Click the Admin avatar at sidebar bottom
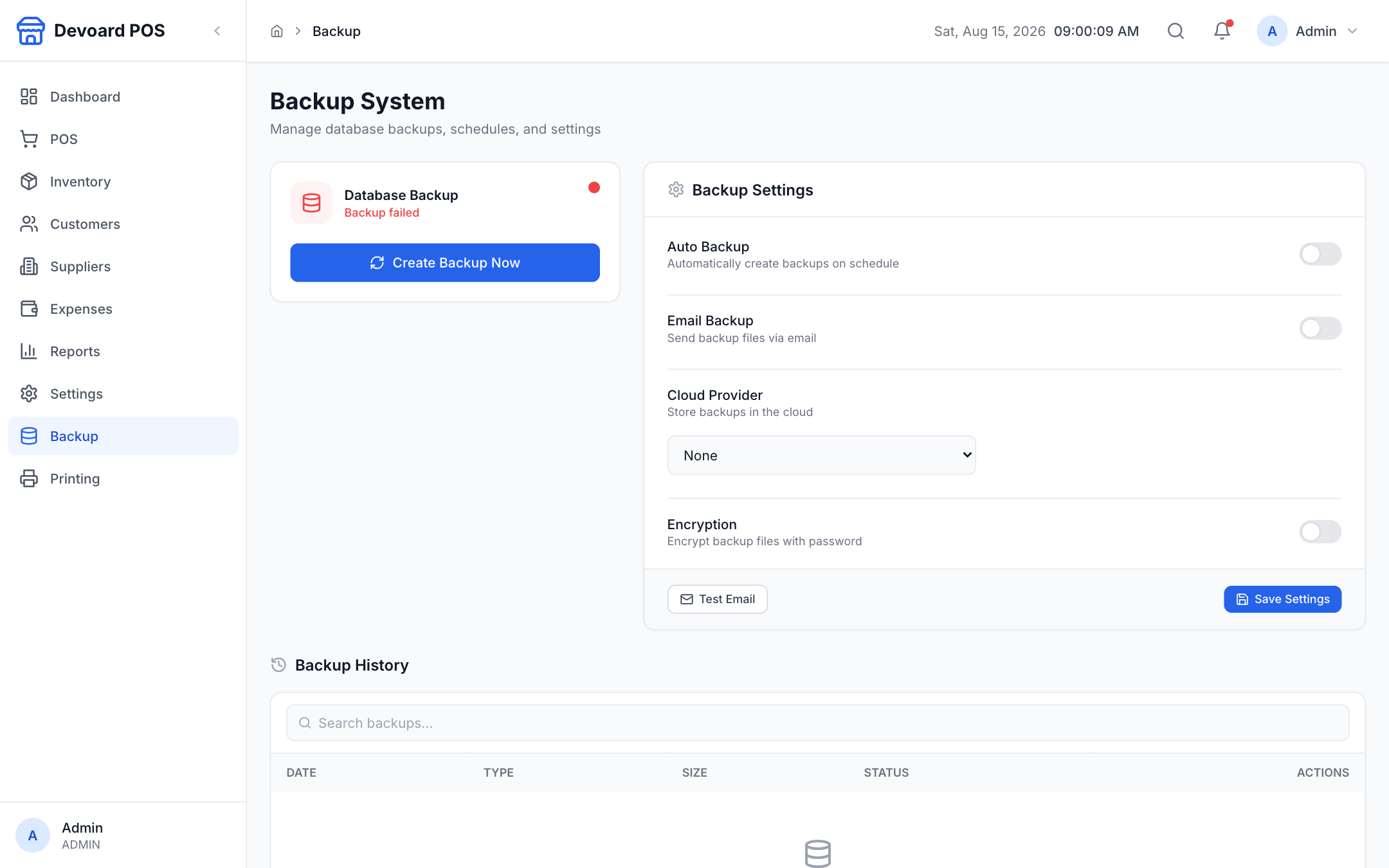This screenshot has height=868, width=1389. coord(33,835)
